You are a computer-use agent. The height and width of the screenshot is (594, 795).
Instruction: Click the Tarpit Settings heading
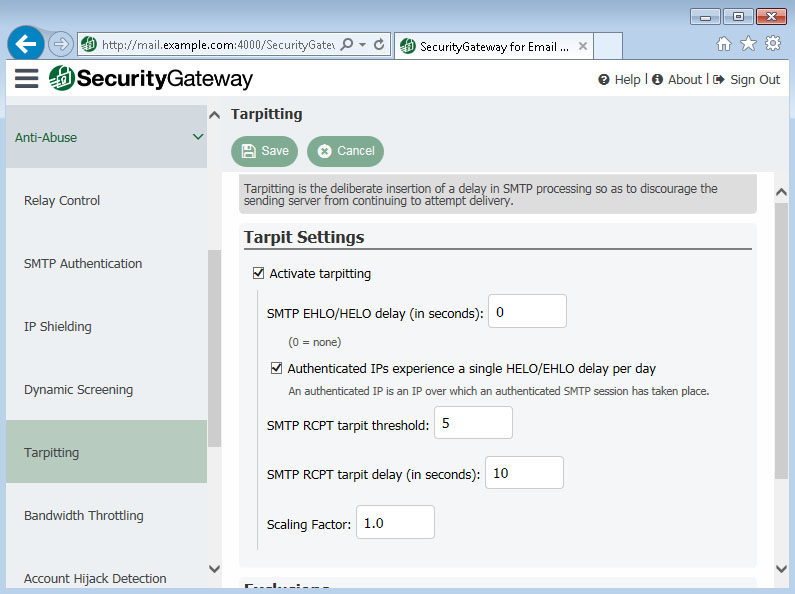click(x=304, y=237)
